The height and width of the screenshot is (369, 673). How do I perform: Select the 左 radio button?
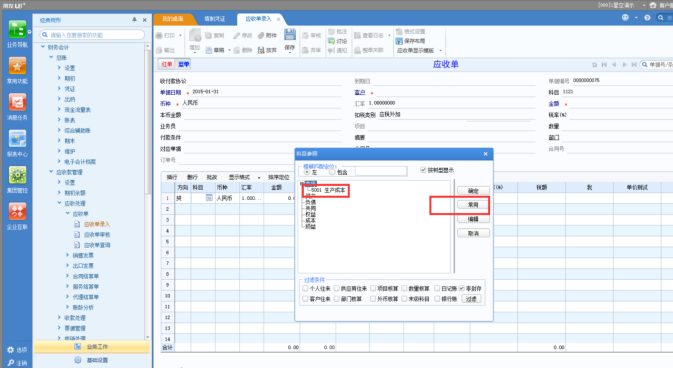pyautogui.click(x=307, y=172)
